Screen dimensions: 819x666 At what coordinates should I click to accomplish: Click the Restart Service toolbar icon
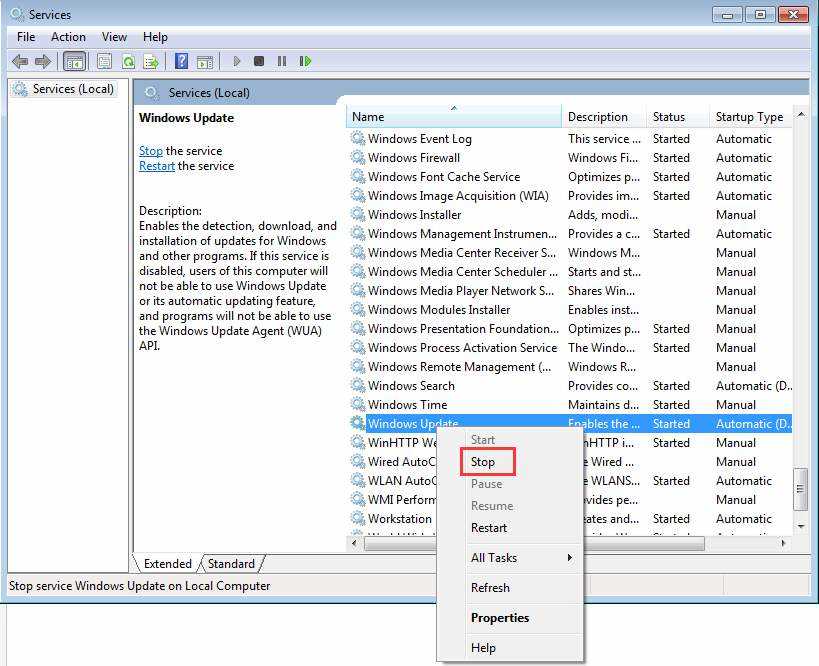point(305,62)
